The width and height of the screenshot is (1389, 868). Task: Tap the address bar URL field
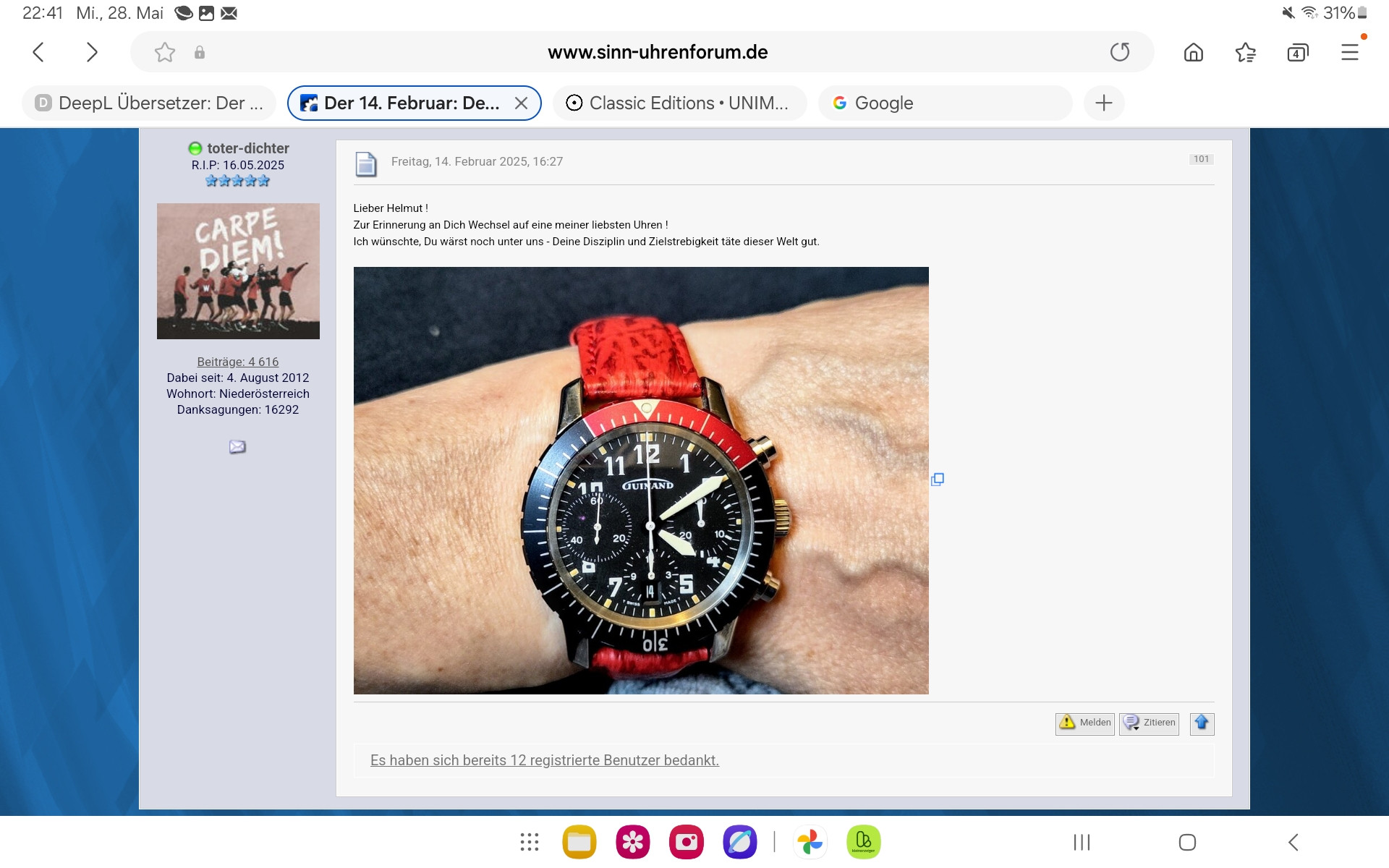coord(657,52)
